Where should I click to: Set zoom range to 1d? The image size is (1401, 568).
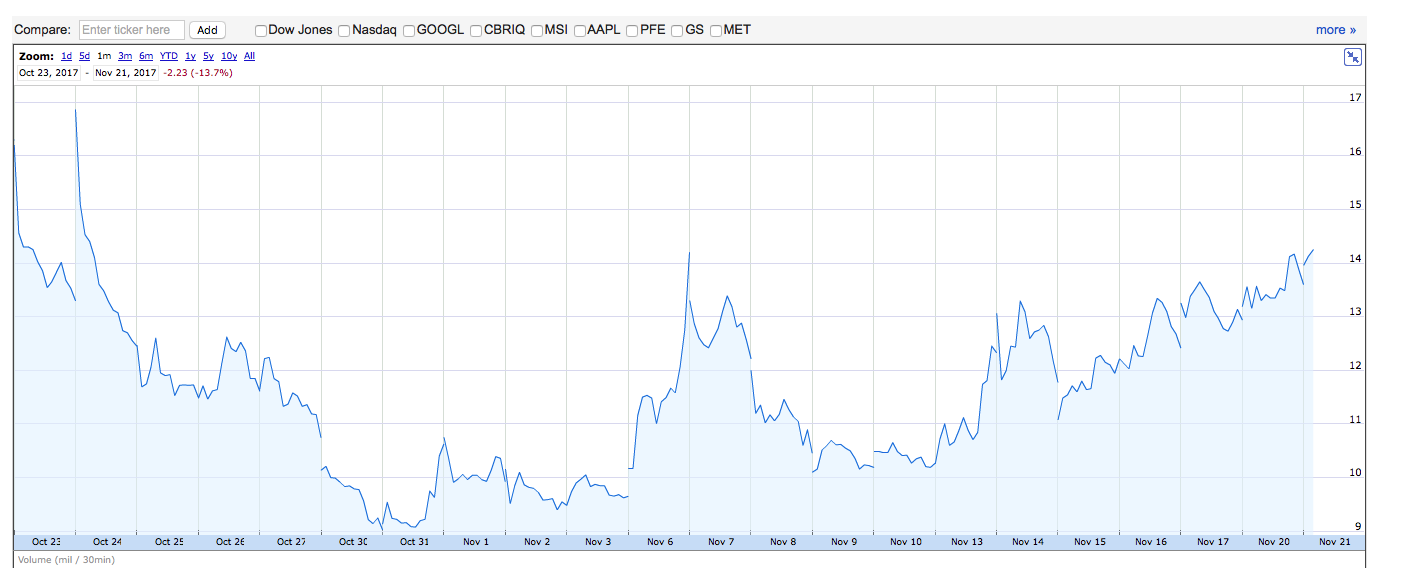(x=66, y=57)
